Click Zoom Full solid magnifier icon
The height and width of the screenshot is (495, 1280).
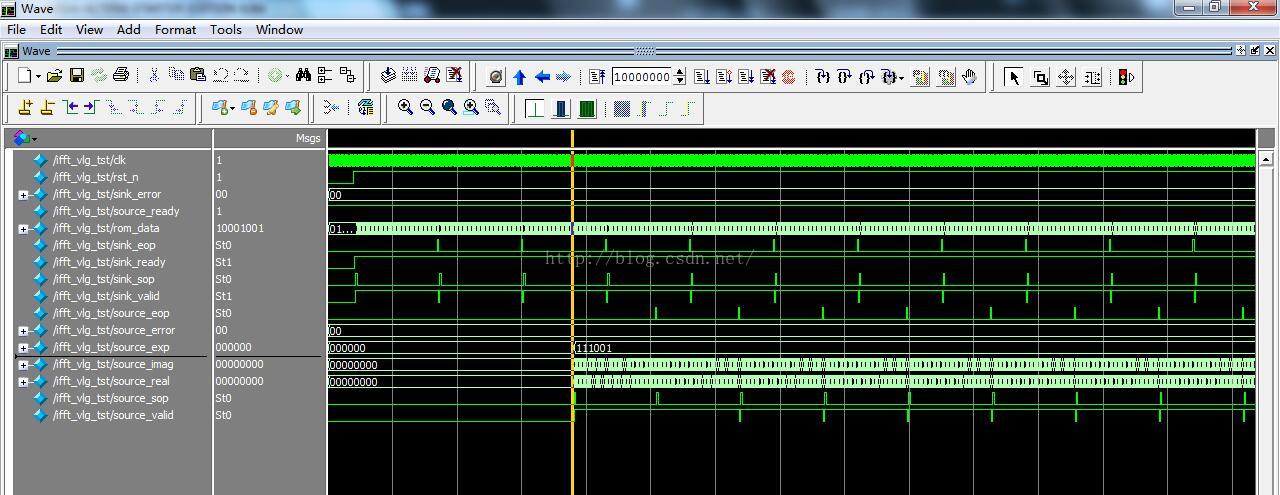[x=449, y=107]
